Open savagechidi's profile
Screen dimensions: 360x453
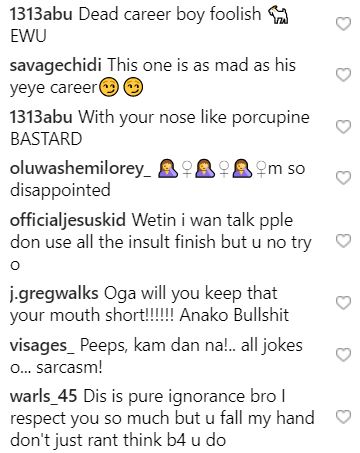pyautogui.click(x=55, y=65)
